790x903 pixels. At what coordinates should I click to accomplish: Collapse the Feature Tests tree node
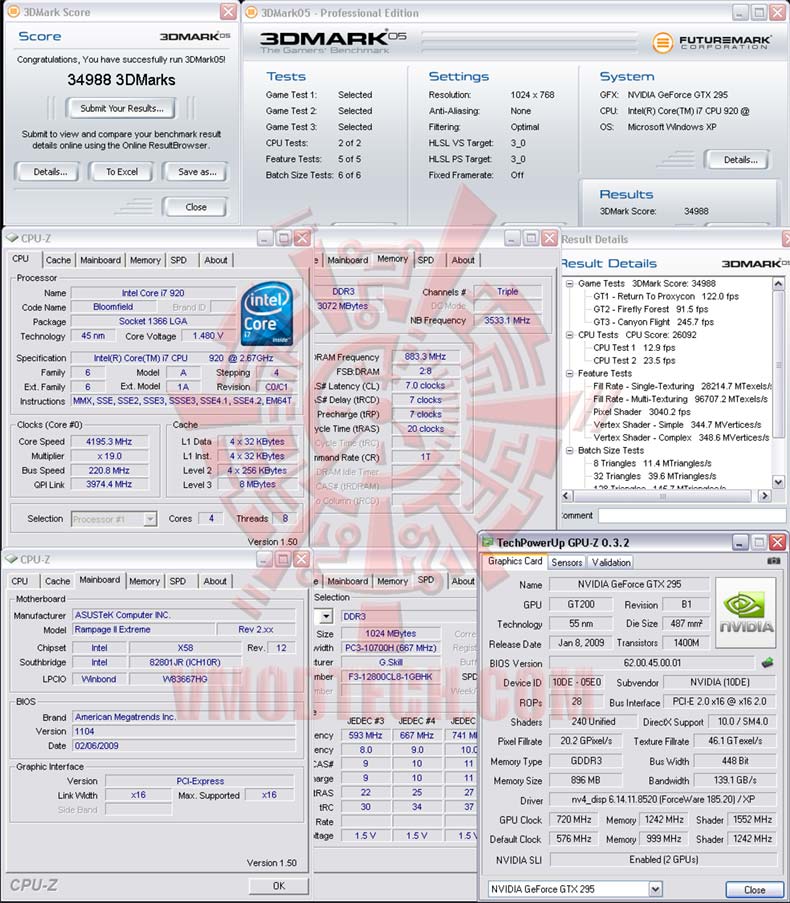tap(569, 373)
